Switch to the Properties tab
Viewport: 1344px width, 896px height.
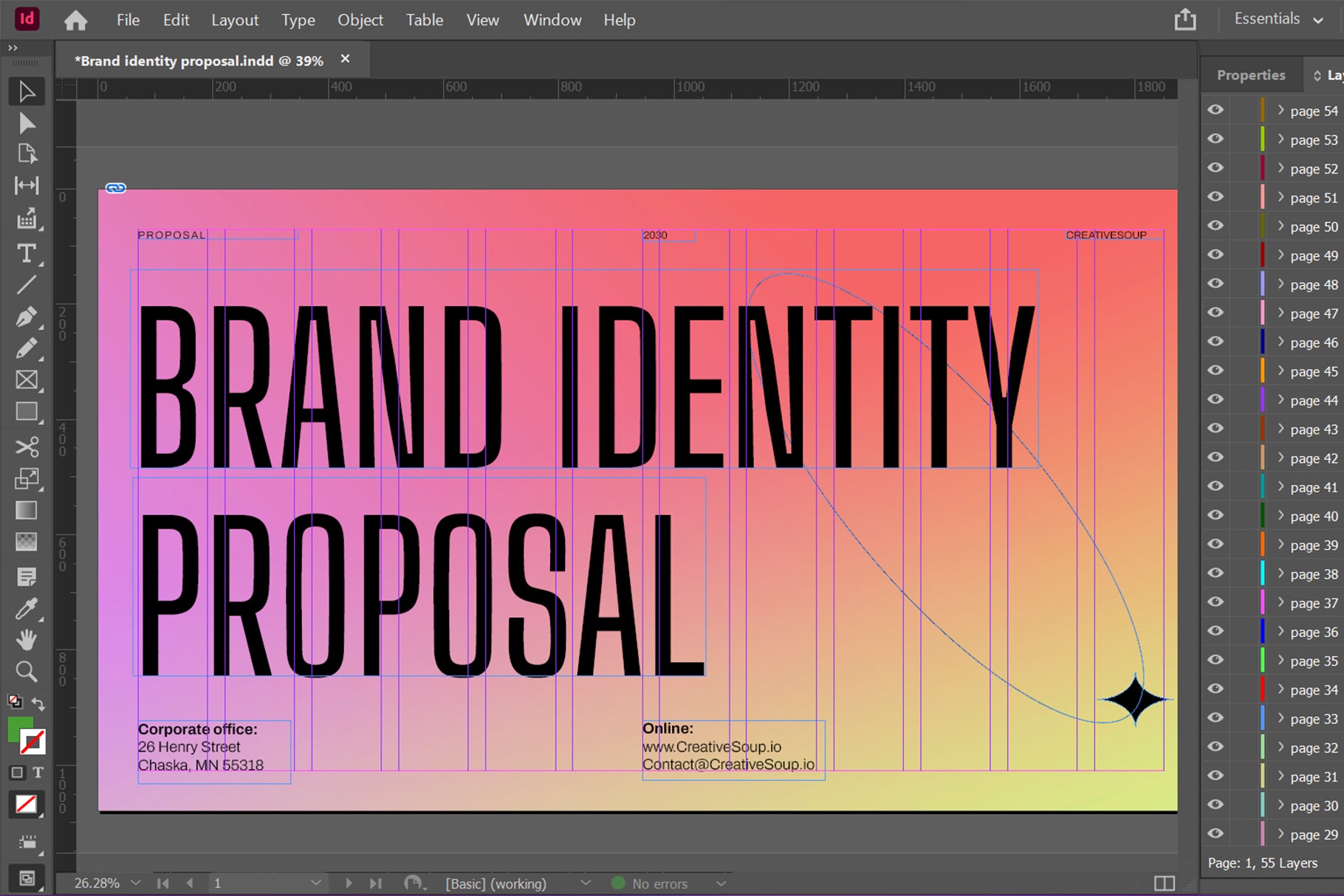[x=1250, y=75]
